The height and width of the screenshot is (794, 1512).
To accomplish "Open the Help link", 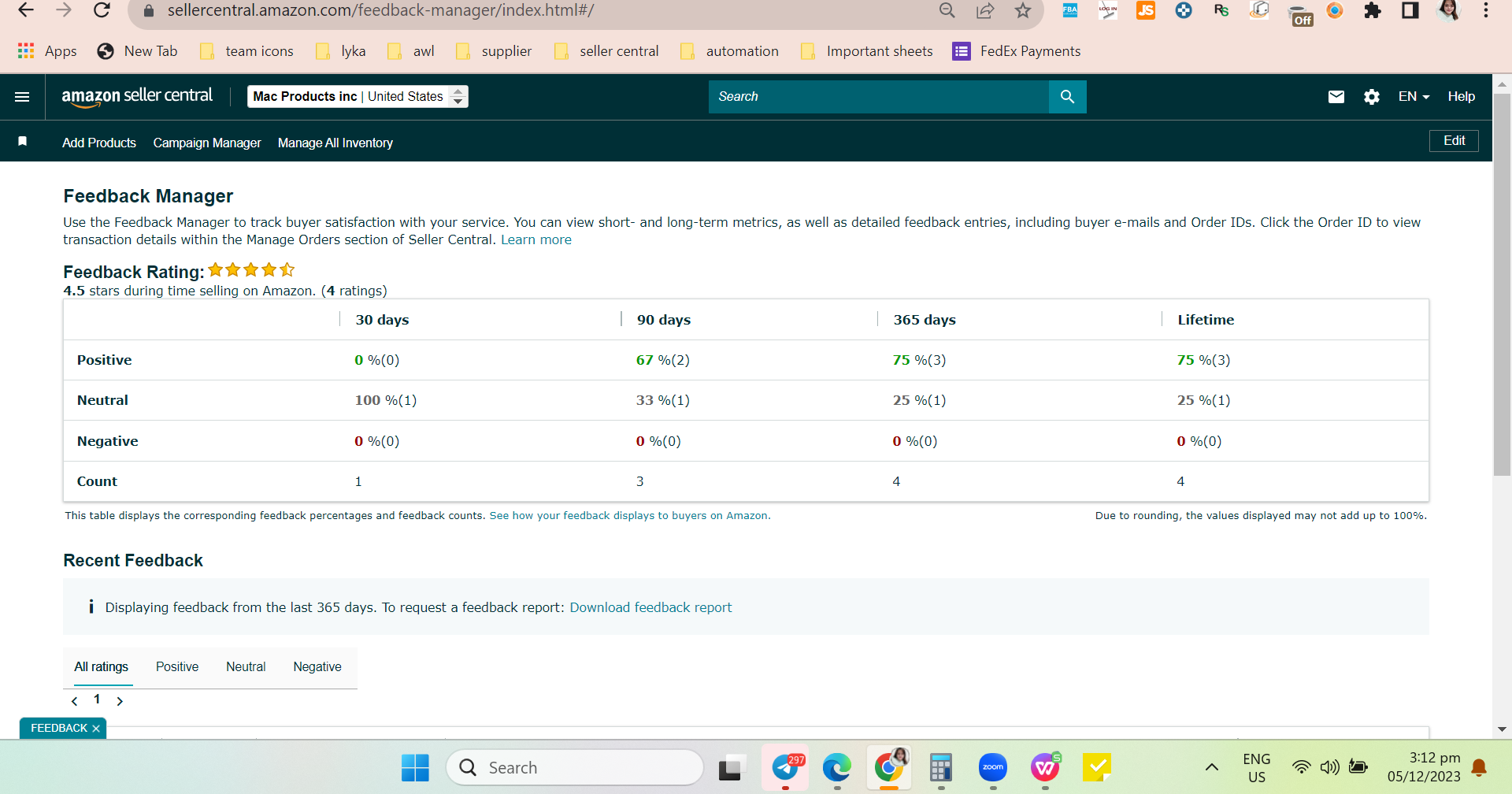I will [1462, 97].
